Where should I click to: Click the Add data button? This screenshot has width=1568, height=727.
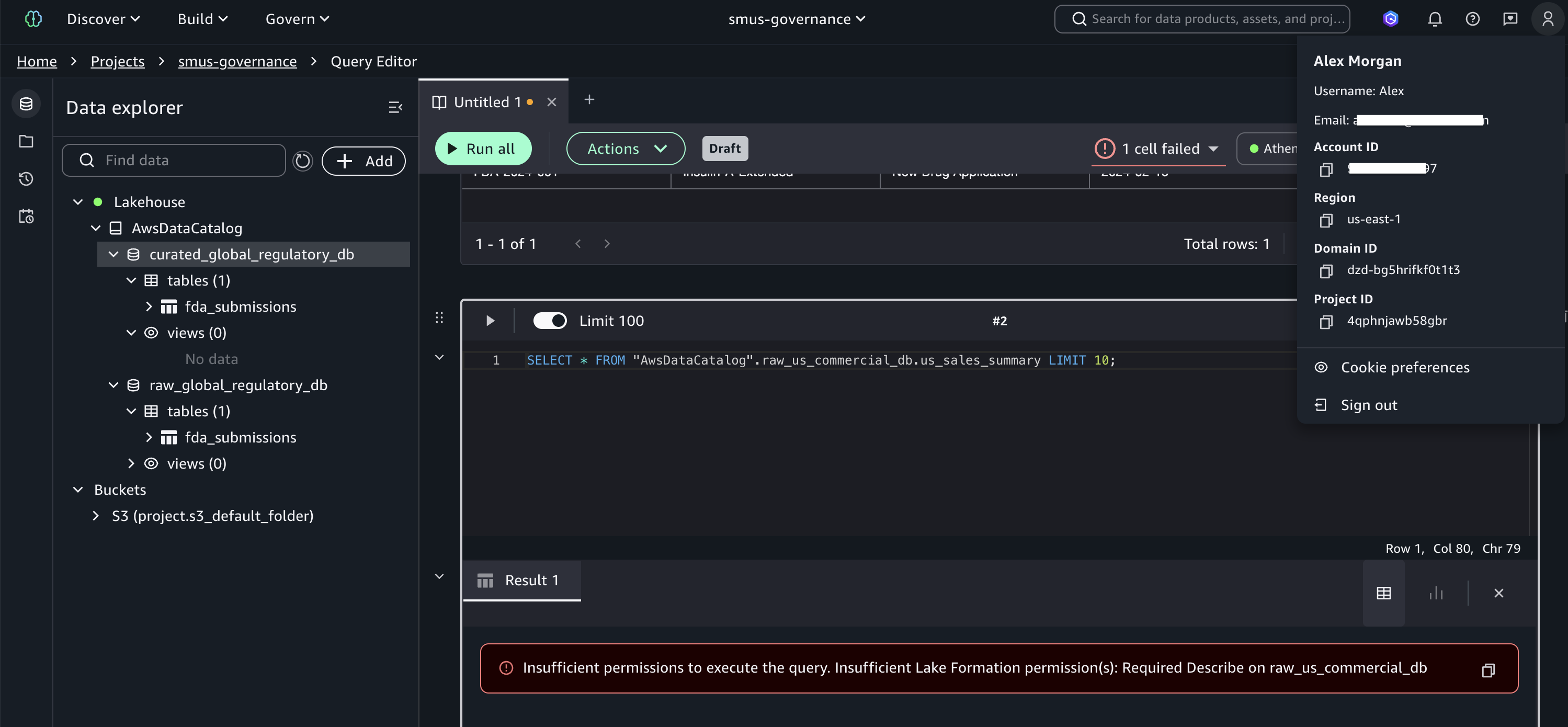tap(363, 161)
